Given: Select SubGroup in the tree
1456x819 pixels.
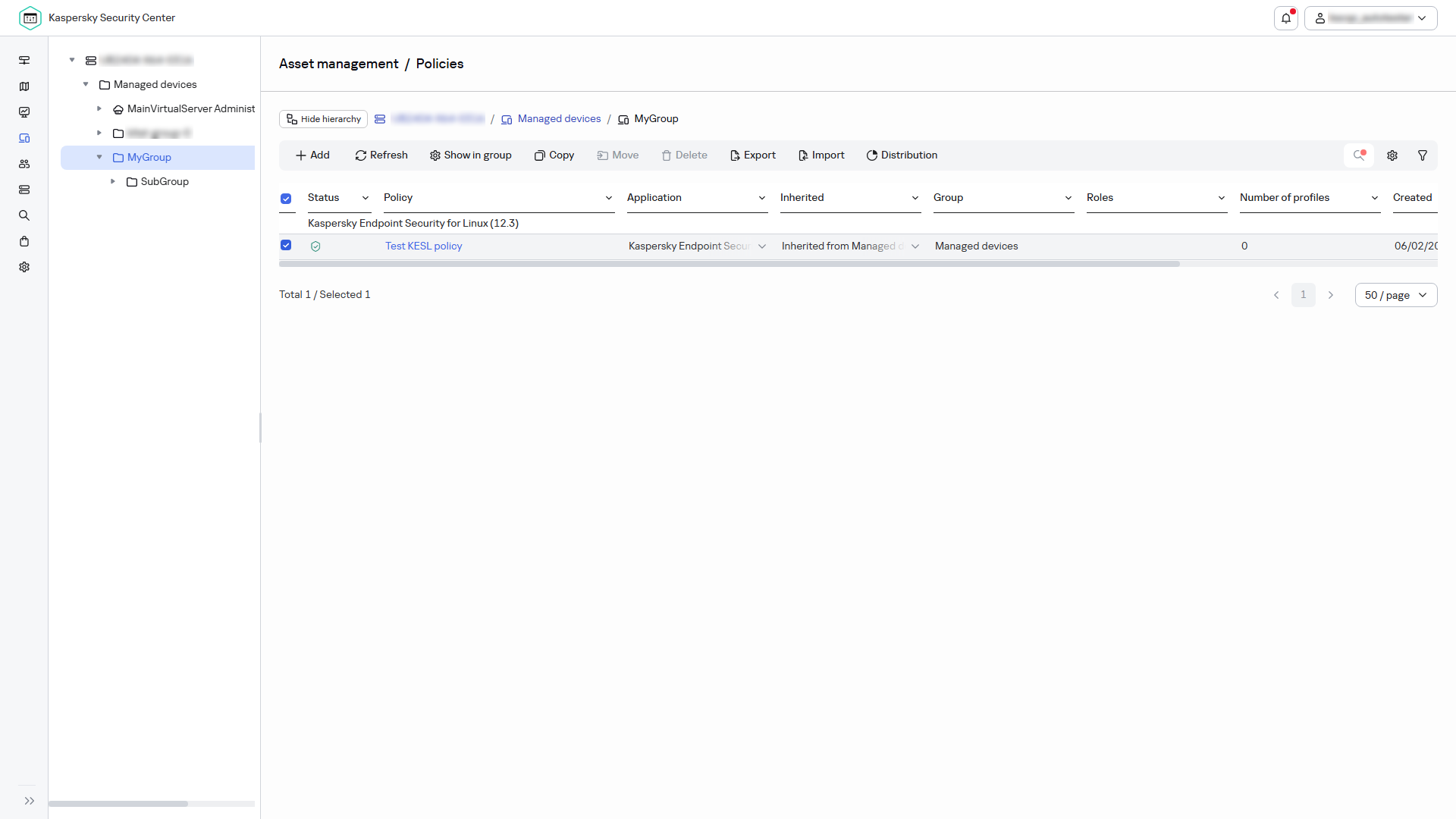Looking at the screenshot, I should point(165,182).
